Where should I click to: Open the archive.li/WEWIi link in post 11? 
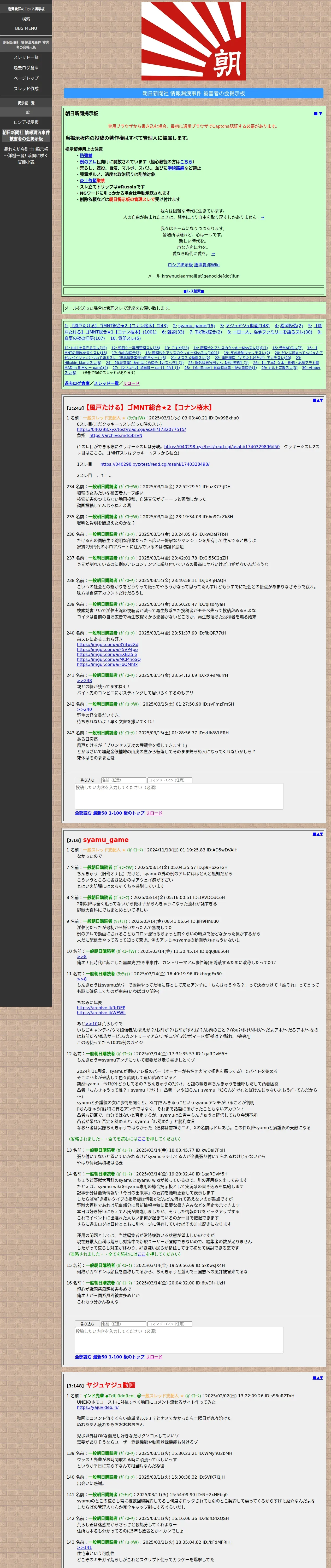pyautogui.click(x=101, y=1013)
